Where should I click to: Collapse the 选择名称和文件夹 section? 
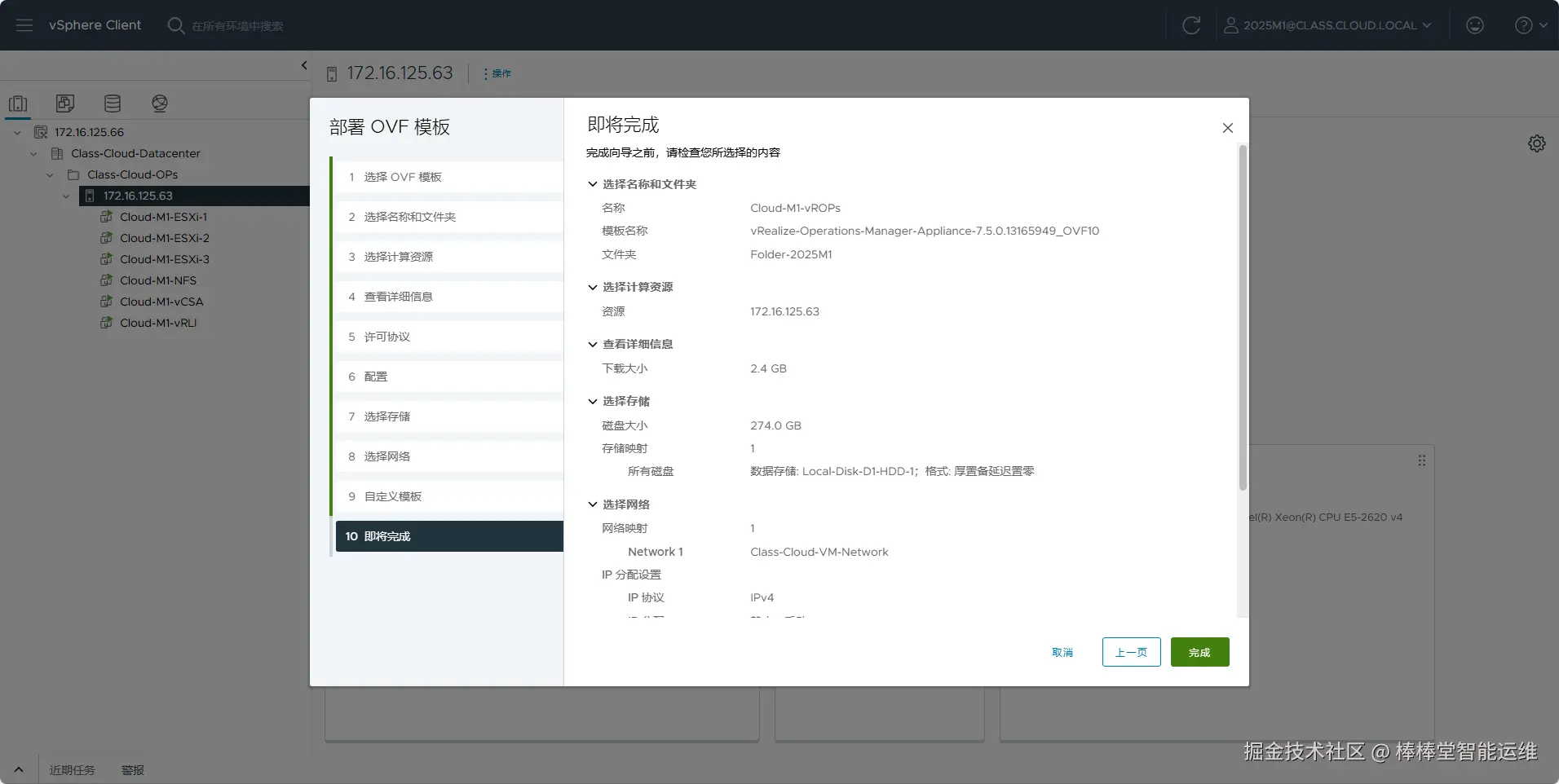coord(593,184)
